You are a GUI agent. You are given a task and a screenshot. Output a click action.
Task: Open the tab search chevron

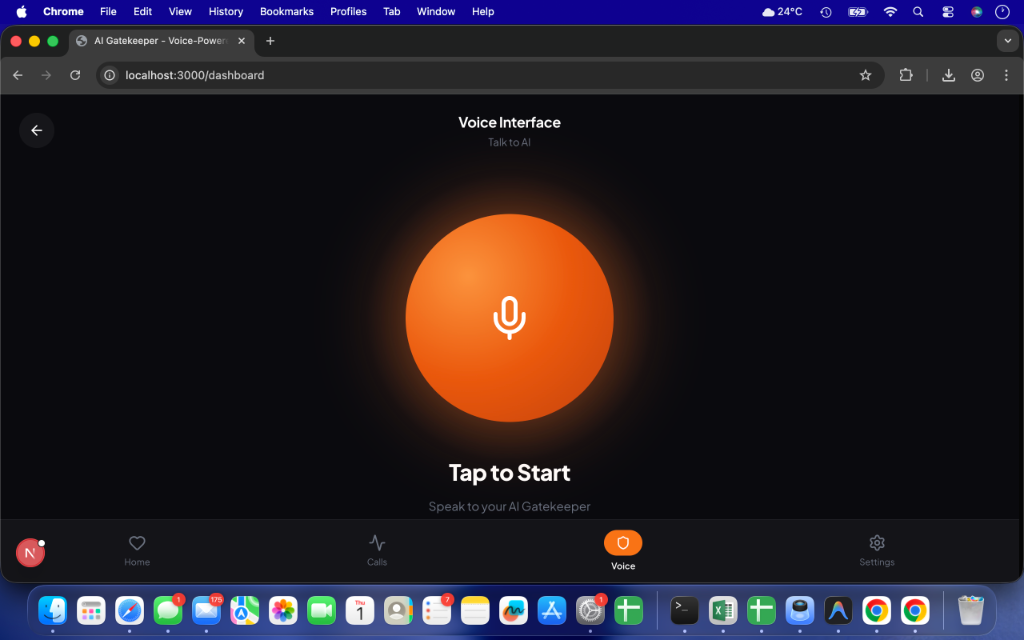tap(1007, 41)
